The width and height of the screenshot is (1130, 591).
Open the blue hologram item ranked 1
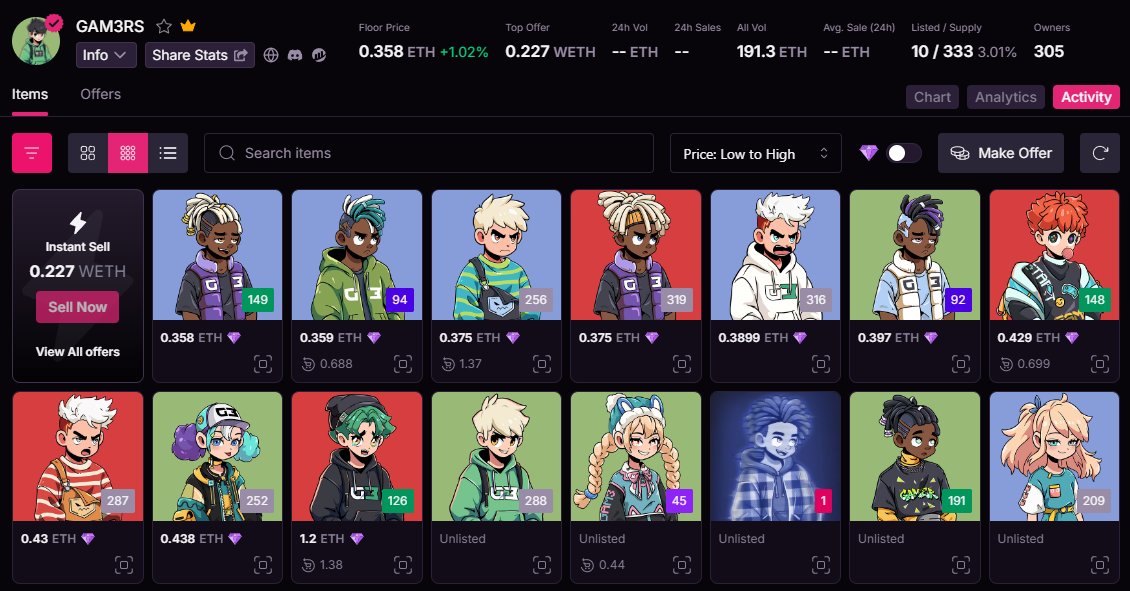[775, 456]
